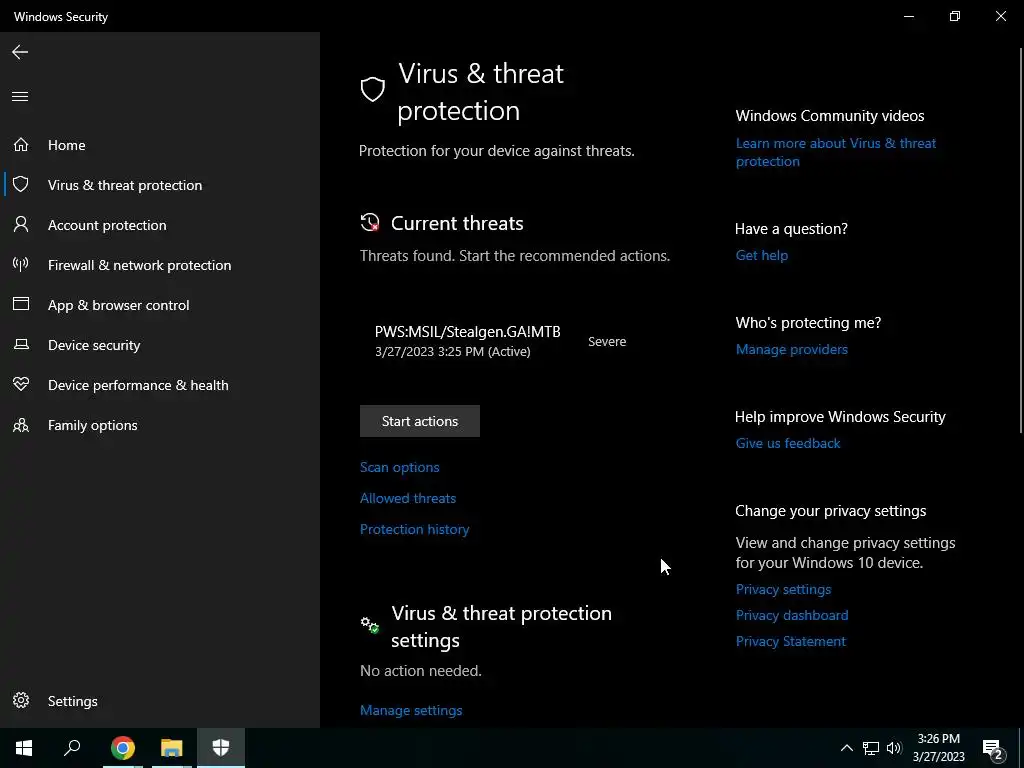
Task: Click Manage settings link
Action: click(x=411, y=710)
